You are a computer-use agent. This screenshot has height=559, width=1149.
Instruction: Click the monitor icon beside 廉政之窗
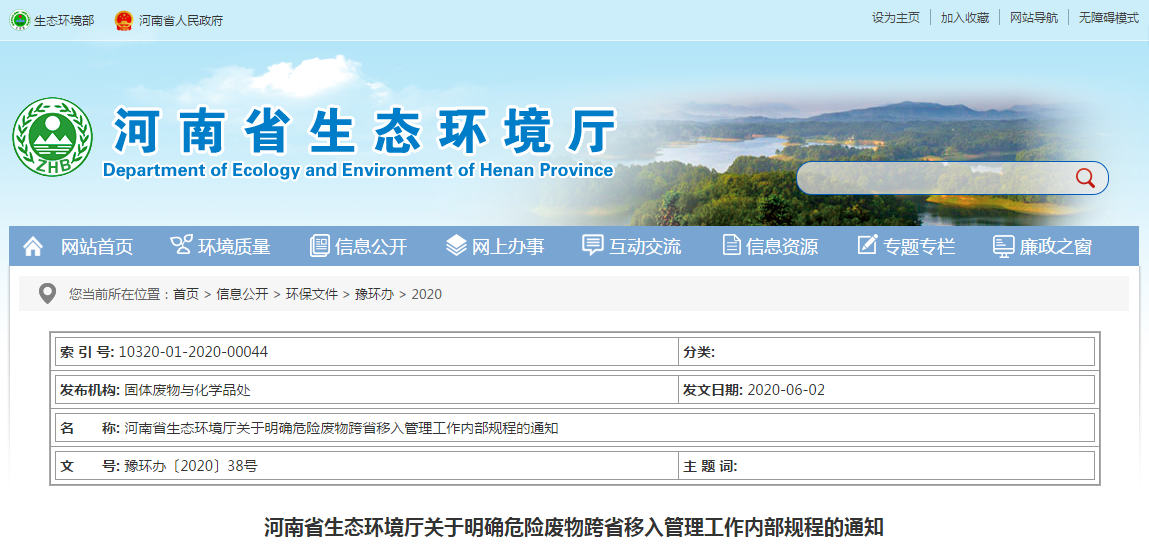point(1003,246)
